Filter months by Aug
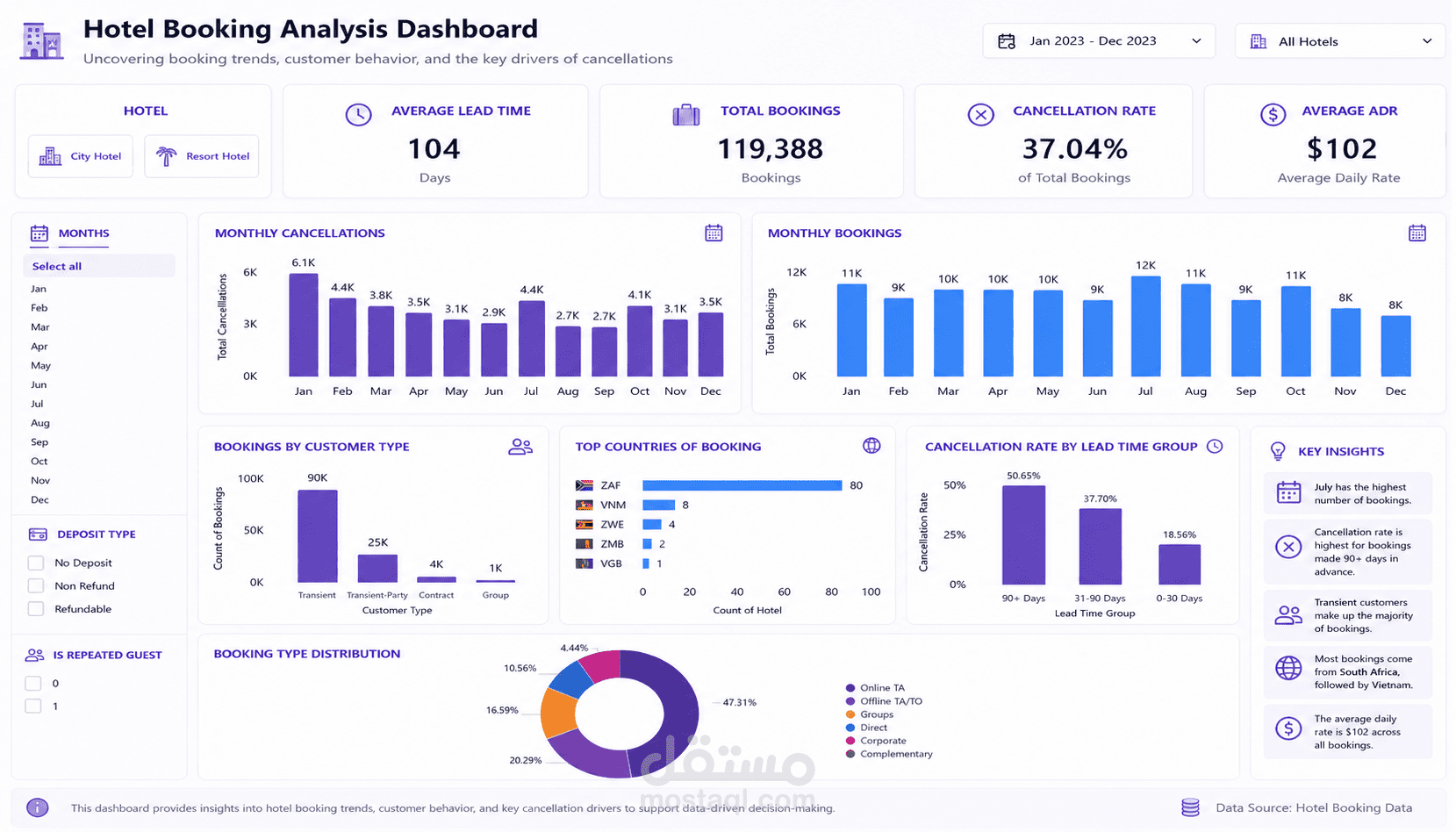This screenshot has height=832, width=1456. coord(40,423)
